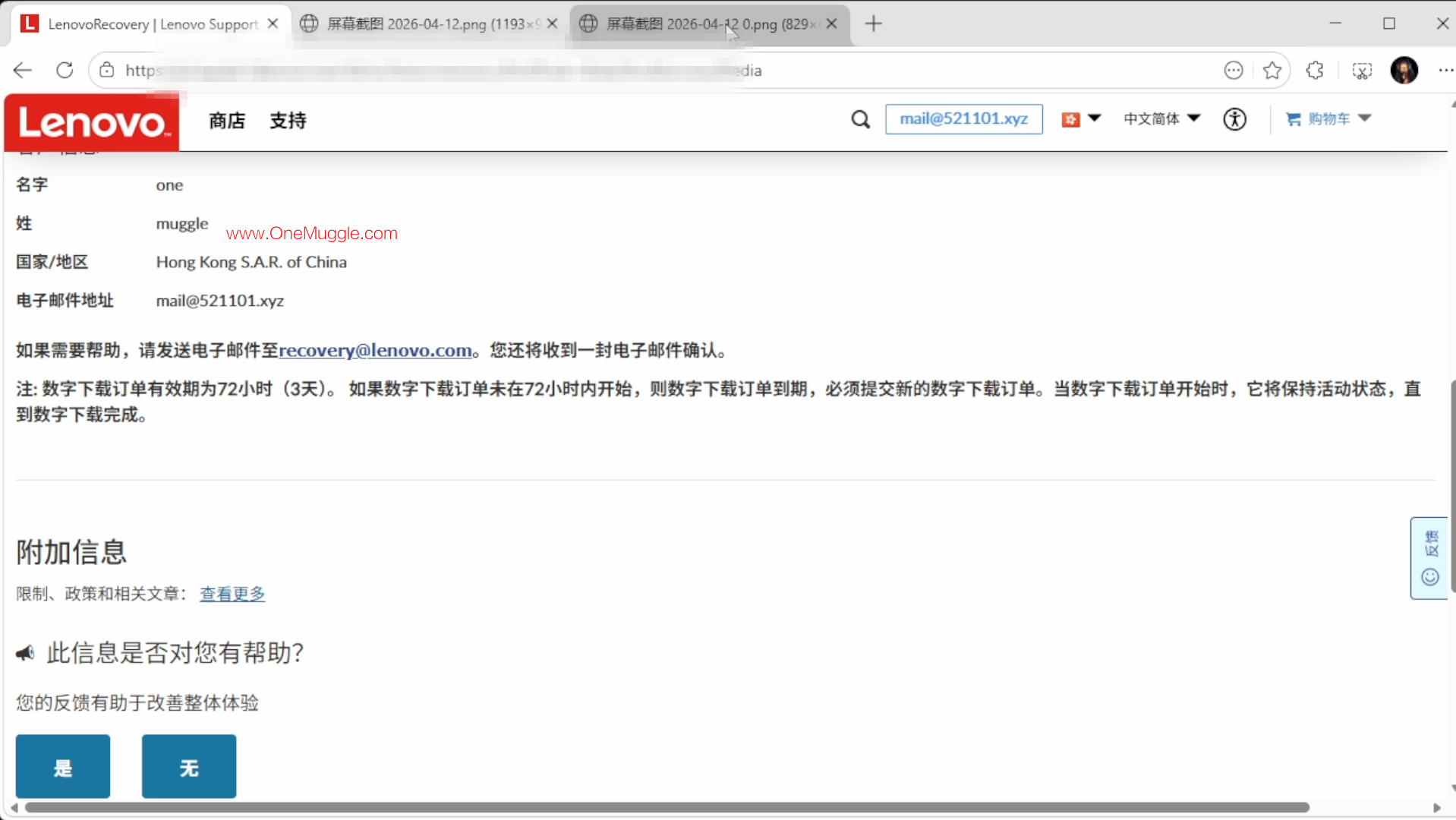
Task: Open the accessibility options icon
Action: [x=1234, y=119]
